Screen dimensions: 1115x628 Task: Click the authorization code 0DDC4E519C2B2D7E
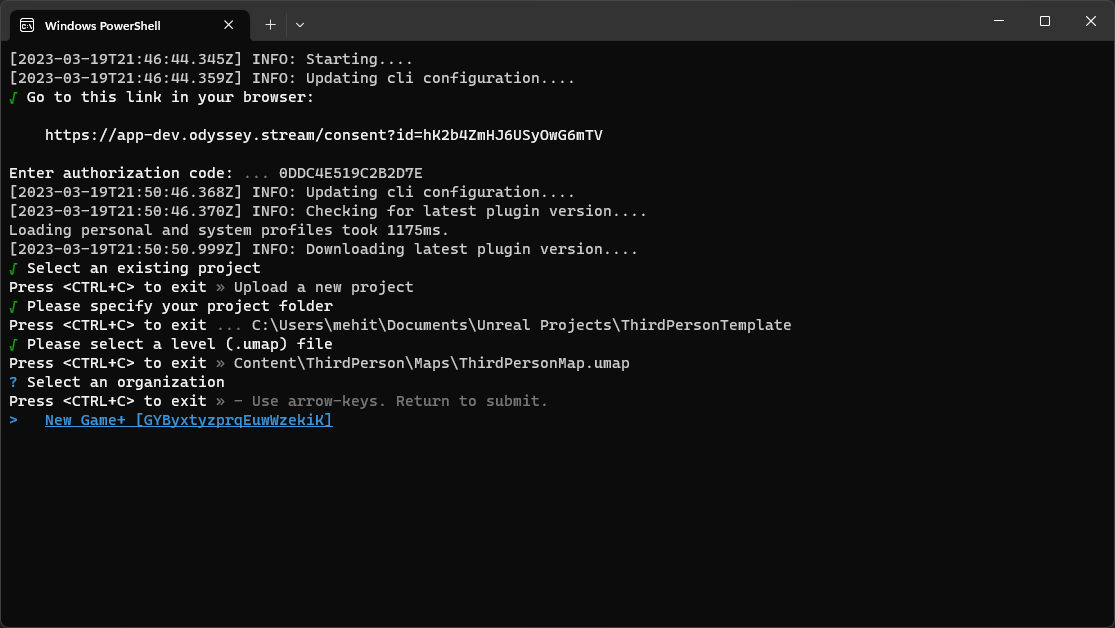pos(351,173)
